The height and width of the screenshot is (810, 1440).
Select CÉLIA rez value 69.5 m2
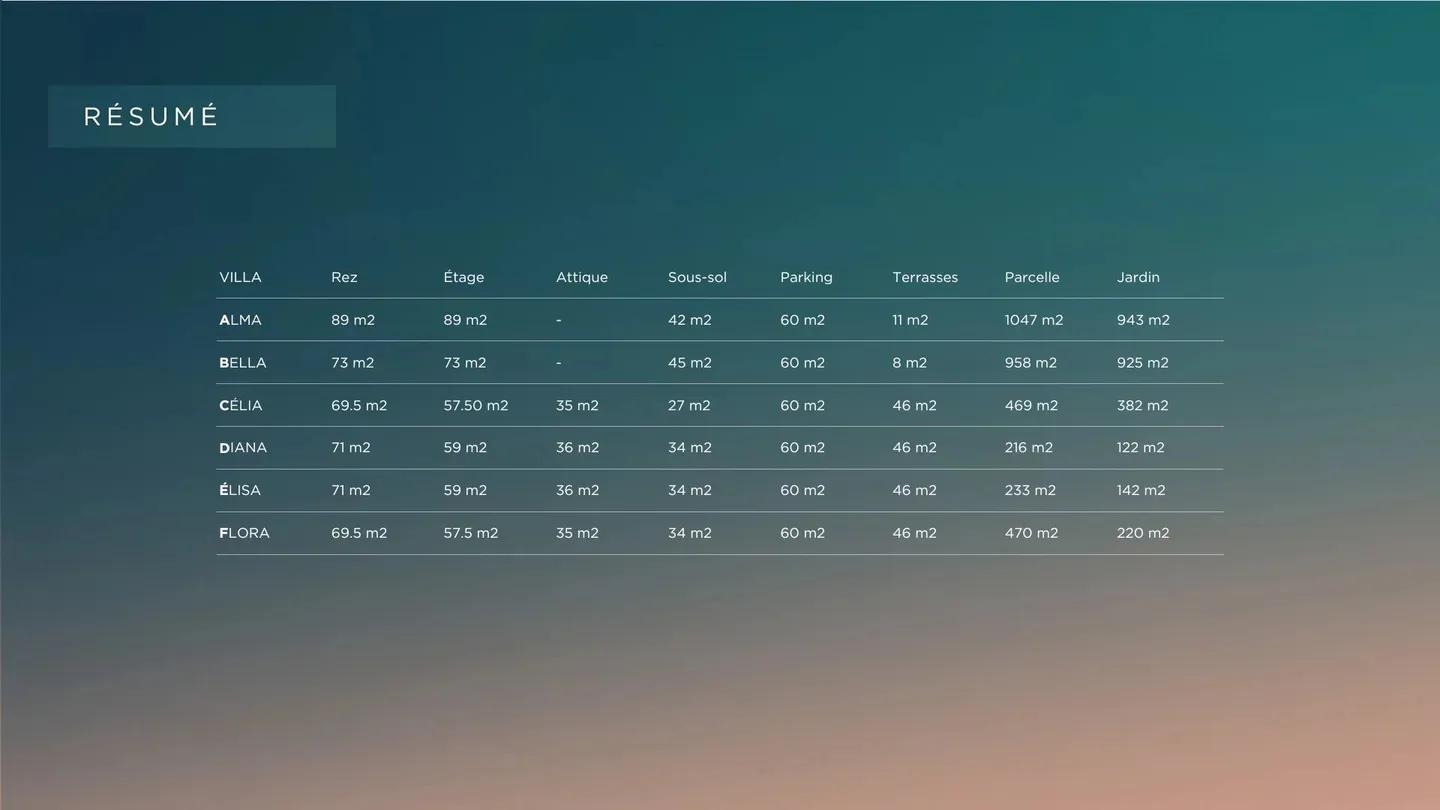click(359, 405)
